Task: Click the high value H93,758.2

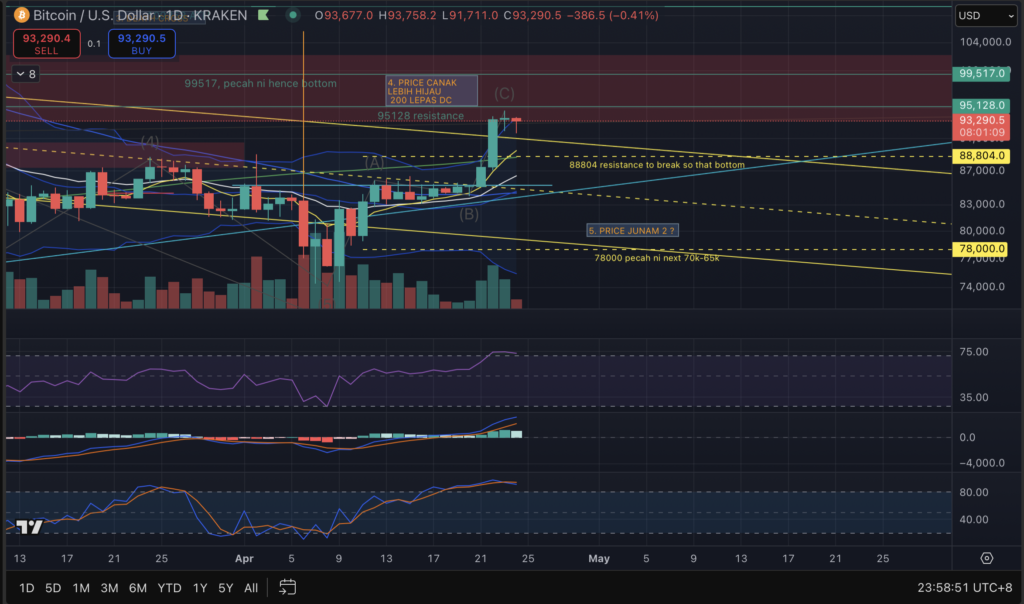Action: click(408, 15)
